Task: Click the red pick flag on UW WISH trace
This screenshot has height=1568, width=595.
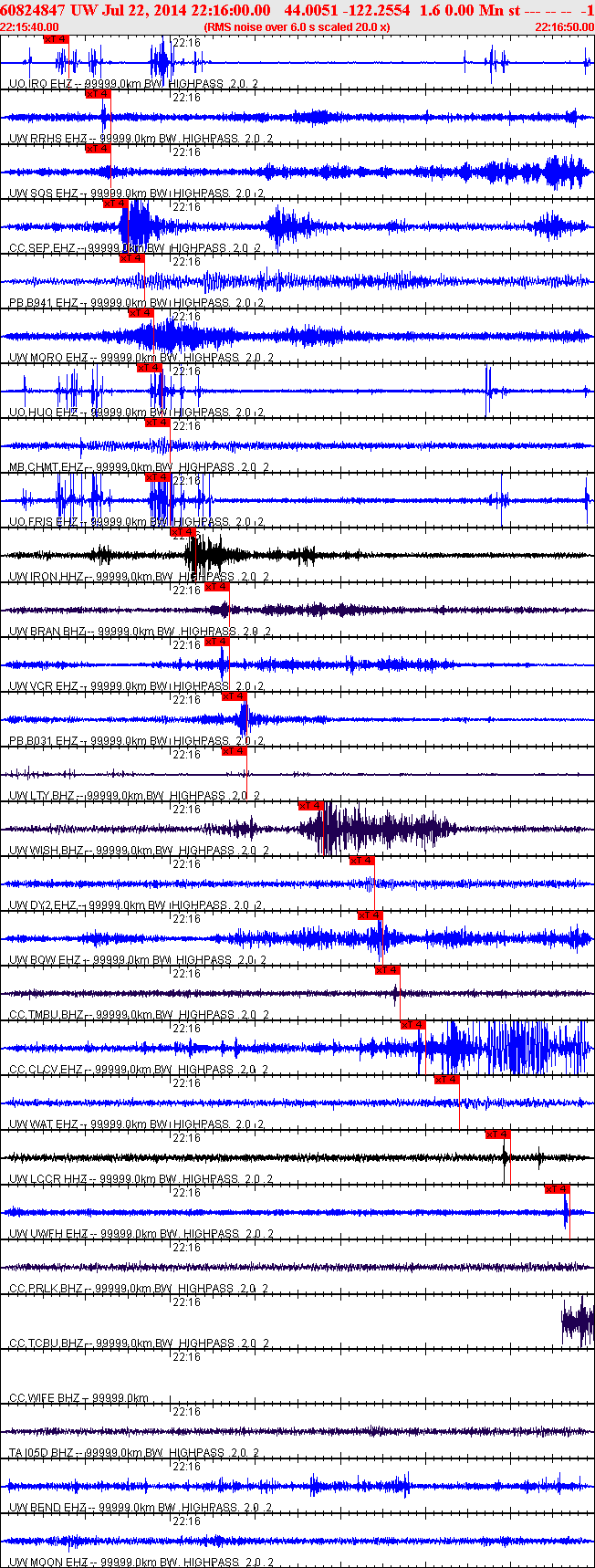Action: coord(311,805)
